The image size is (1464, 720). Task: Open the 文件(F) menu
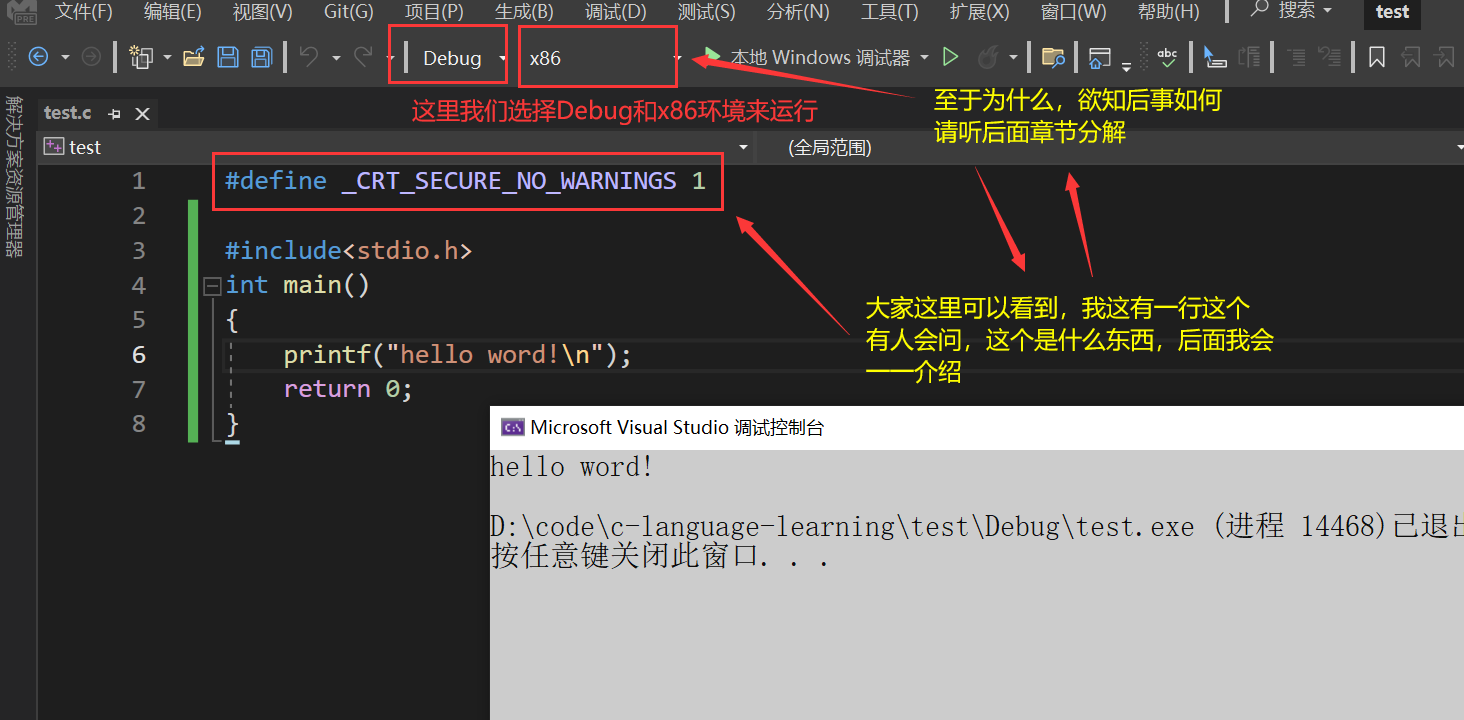84,12
